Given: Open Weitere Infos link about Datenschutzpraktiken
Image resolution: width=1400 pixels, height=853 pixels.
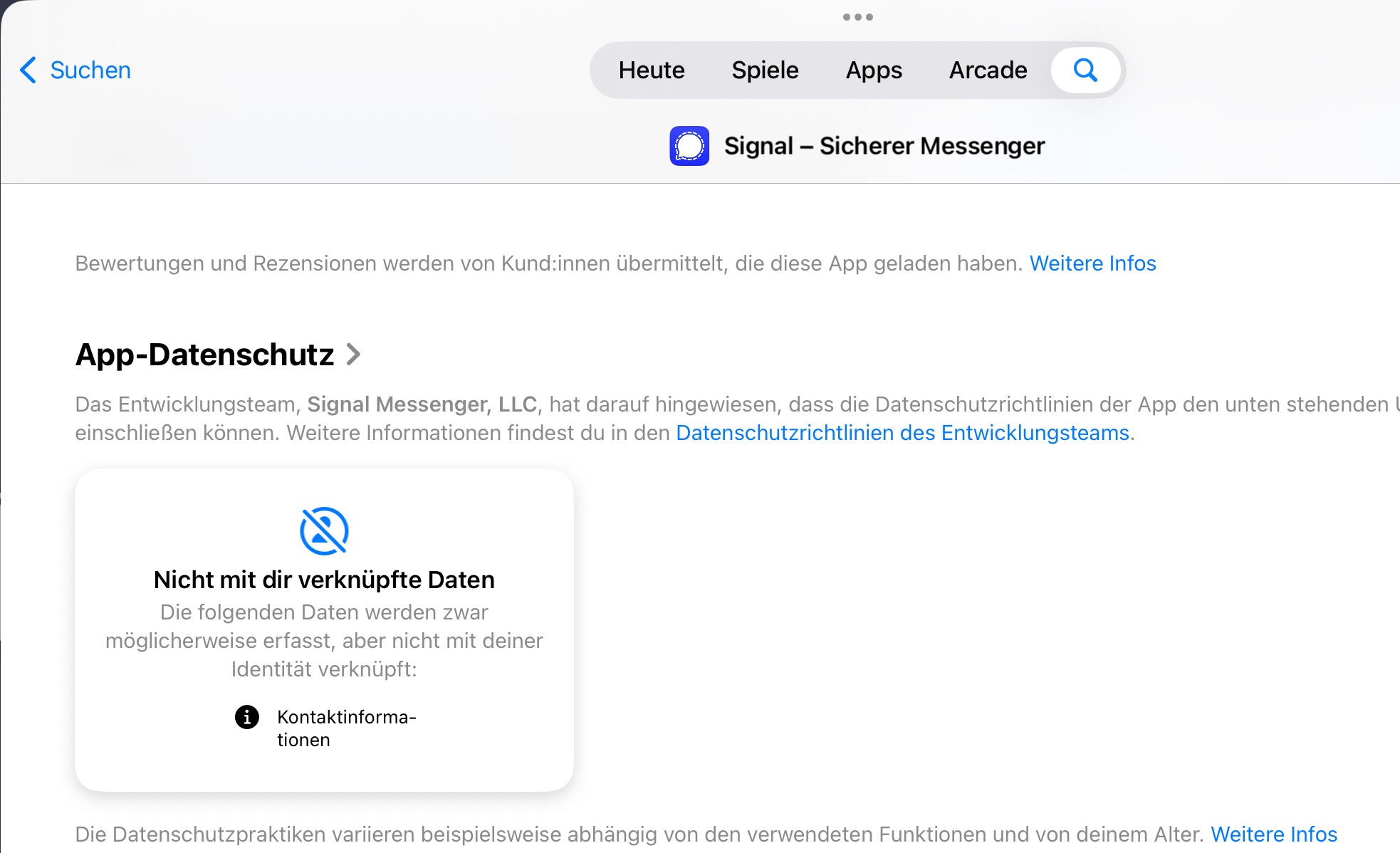Looking at the screenshot, I should (1274, 834).
